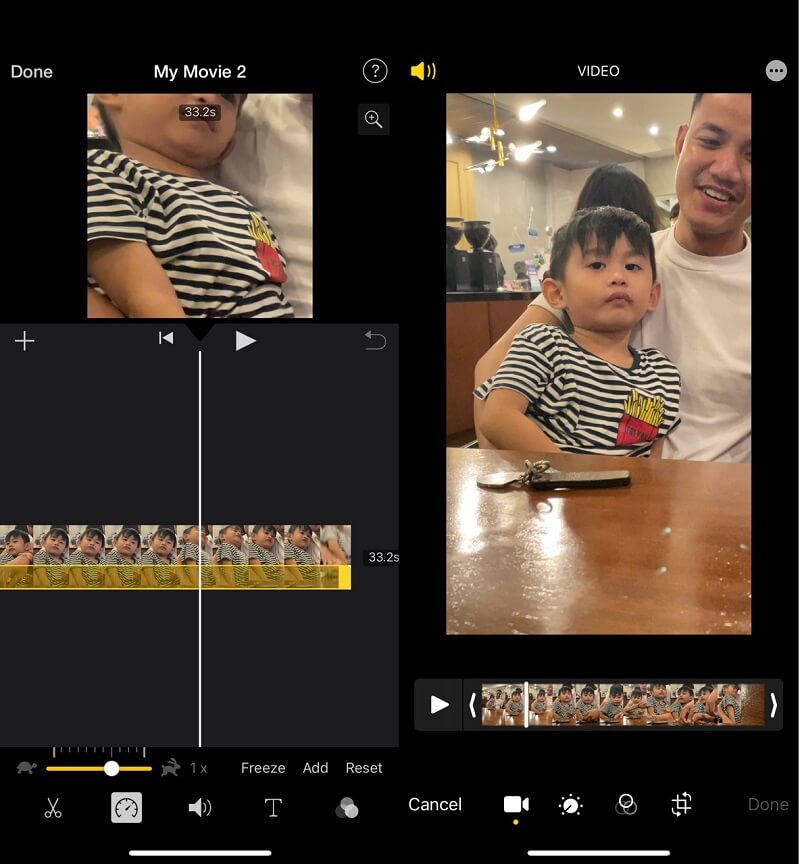This screenshot has height=864, width=800.
Task: Select the scissors Actions tool
Action: 53,808
